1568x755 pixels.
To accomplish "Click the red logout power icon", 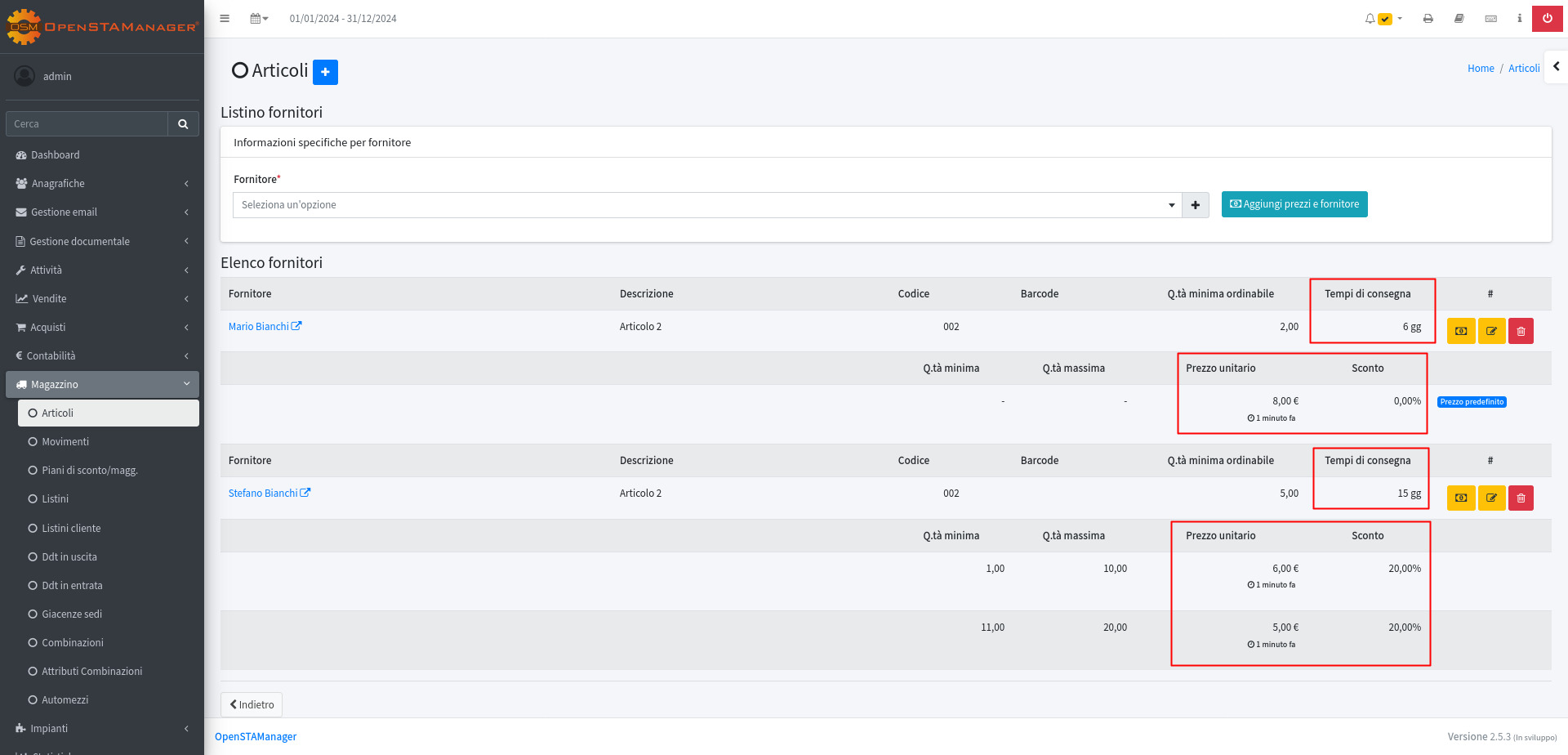I will [x=1548, y=18].
